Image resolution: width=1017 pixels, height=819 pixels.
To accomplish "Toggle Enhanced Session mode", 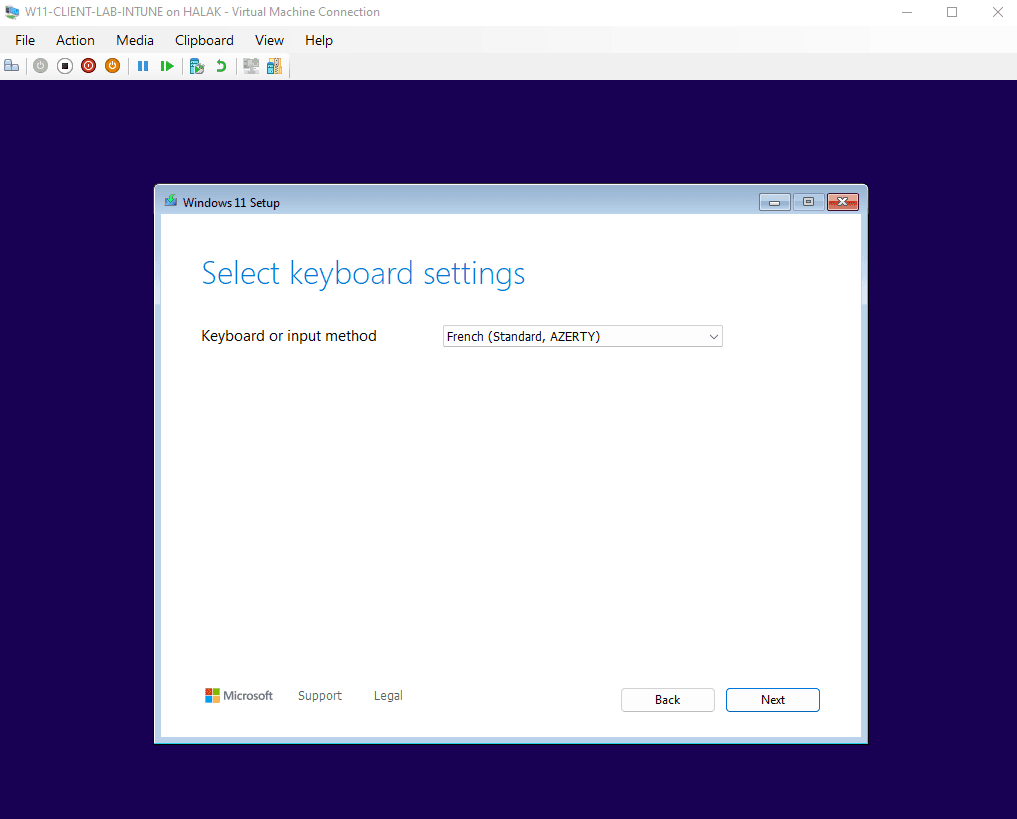I will tap(250, 65).
